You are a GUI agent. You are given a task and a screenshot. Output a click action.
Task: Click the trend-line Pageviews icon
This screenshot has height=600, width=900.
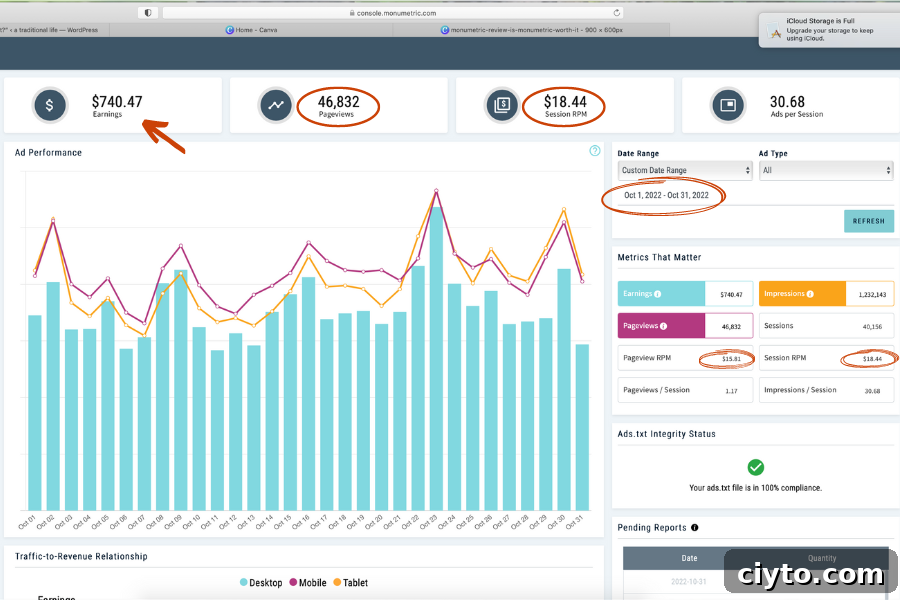click(x=276, y=106)
